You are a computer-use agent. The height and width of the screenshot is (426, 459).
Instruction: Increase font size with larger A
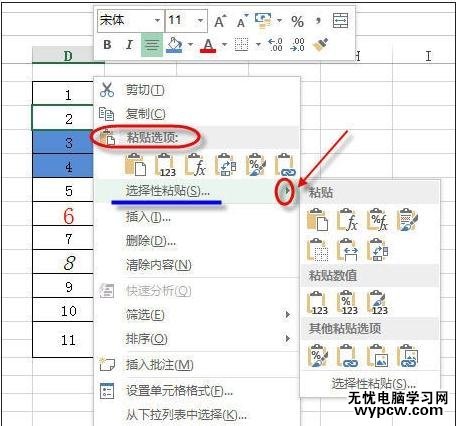pos(220,21)
